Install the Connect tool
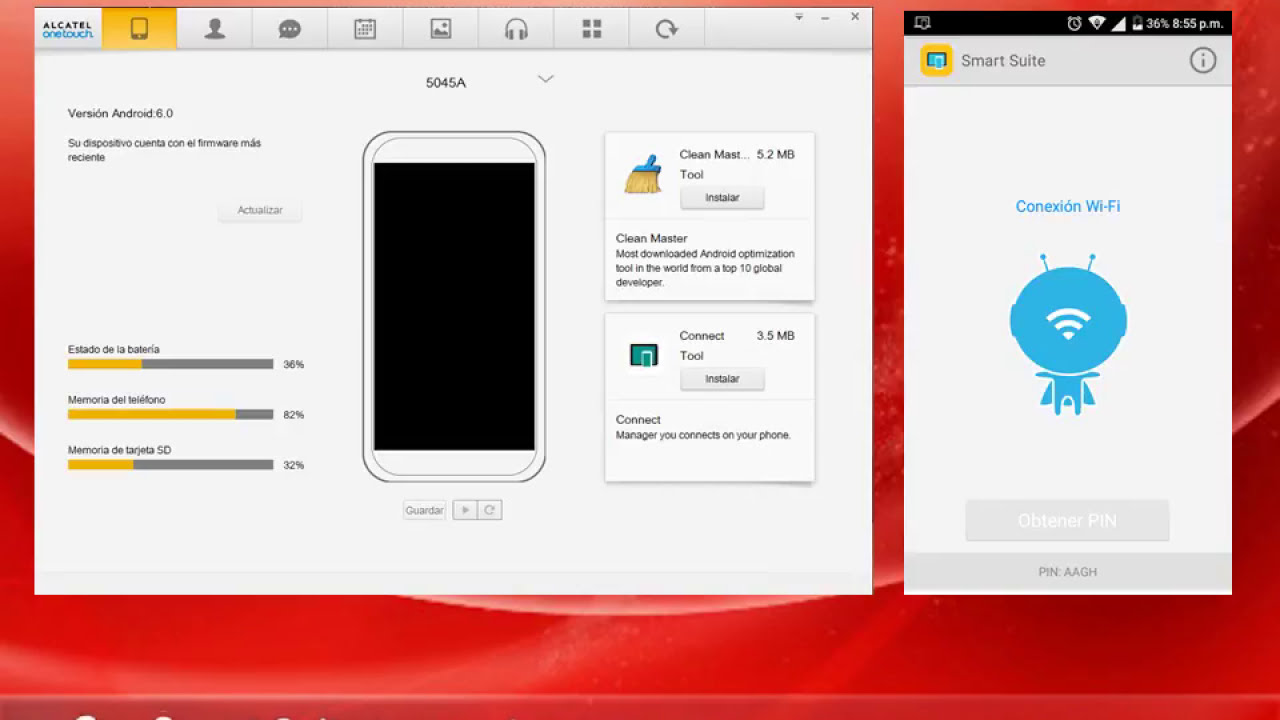Viewport: 1280px width, 720px height. [x=722, y=379]
